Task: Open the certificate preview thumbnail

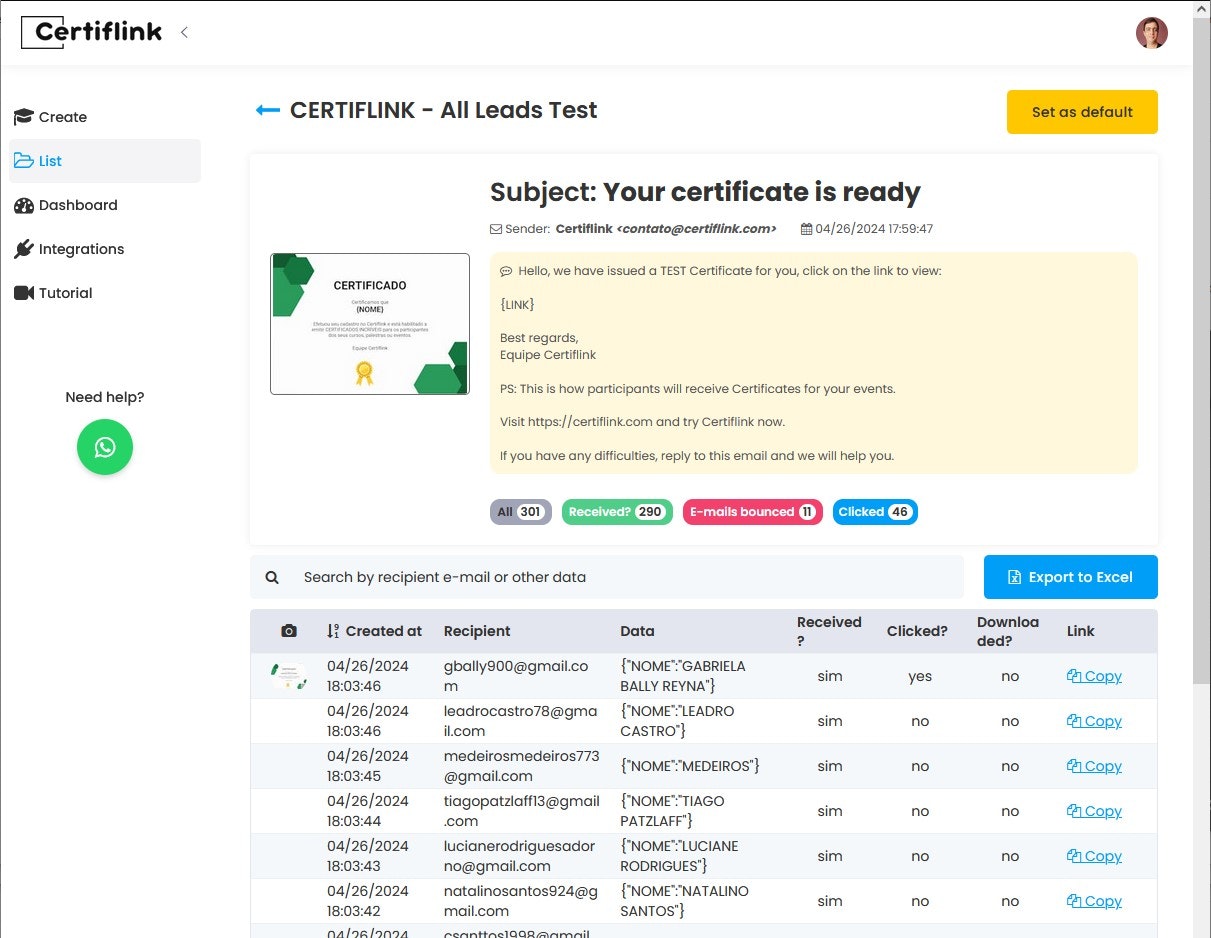Action: coord(370,324)
